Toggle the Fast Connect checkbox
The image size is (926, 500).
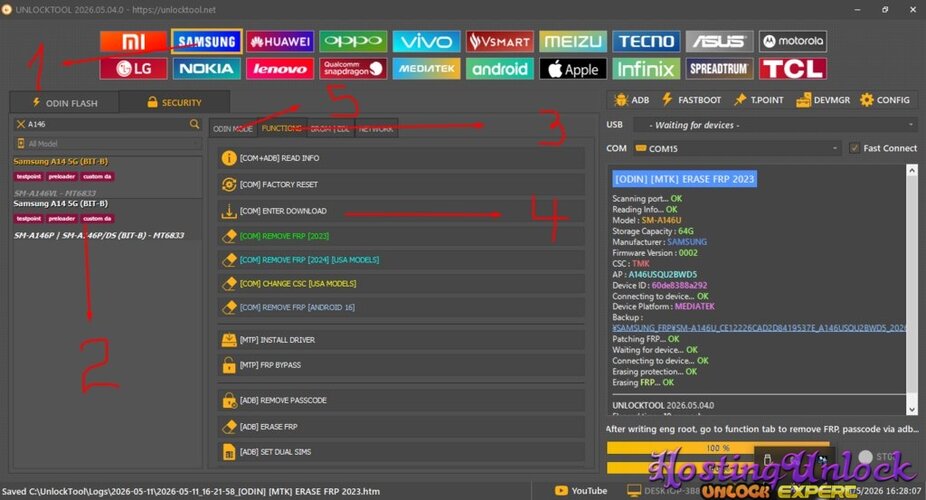pyautogui.click(x=854, y=148)
